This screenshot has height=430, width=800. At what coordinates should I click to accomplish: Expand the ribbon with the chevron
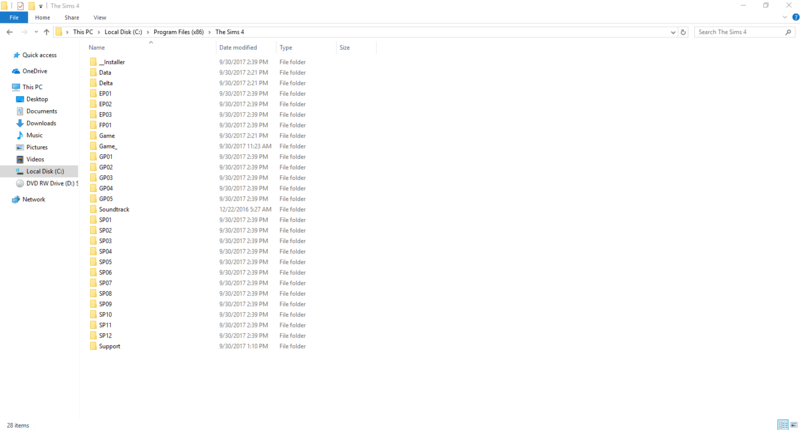[785, 17]
